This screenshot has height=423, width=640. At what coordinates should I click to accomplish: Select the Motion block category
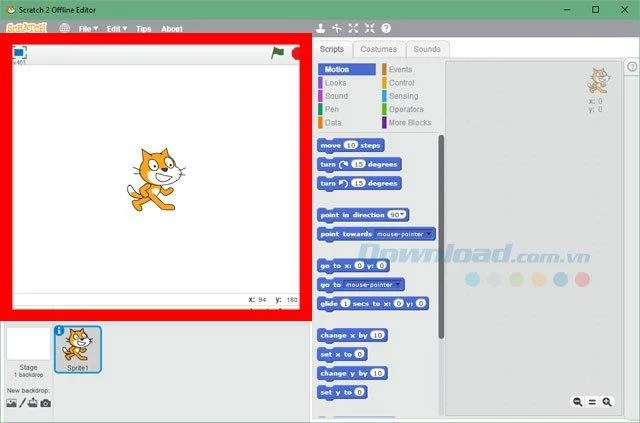[x=347, y=69]
